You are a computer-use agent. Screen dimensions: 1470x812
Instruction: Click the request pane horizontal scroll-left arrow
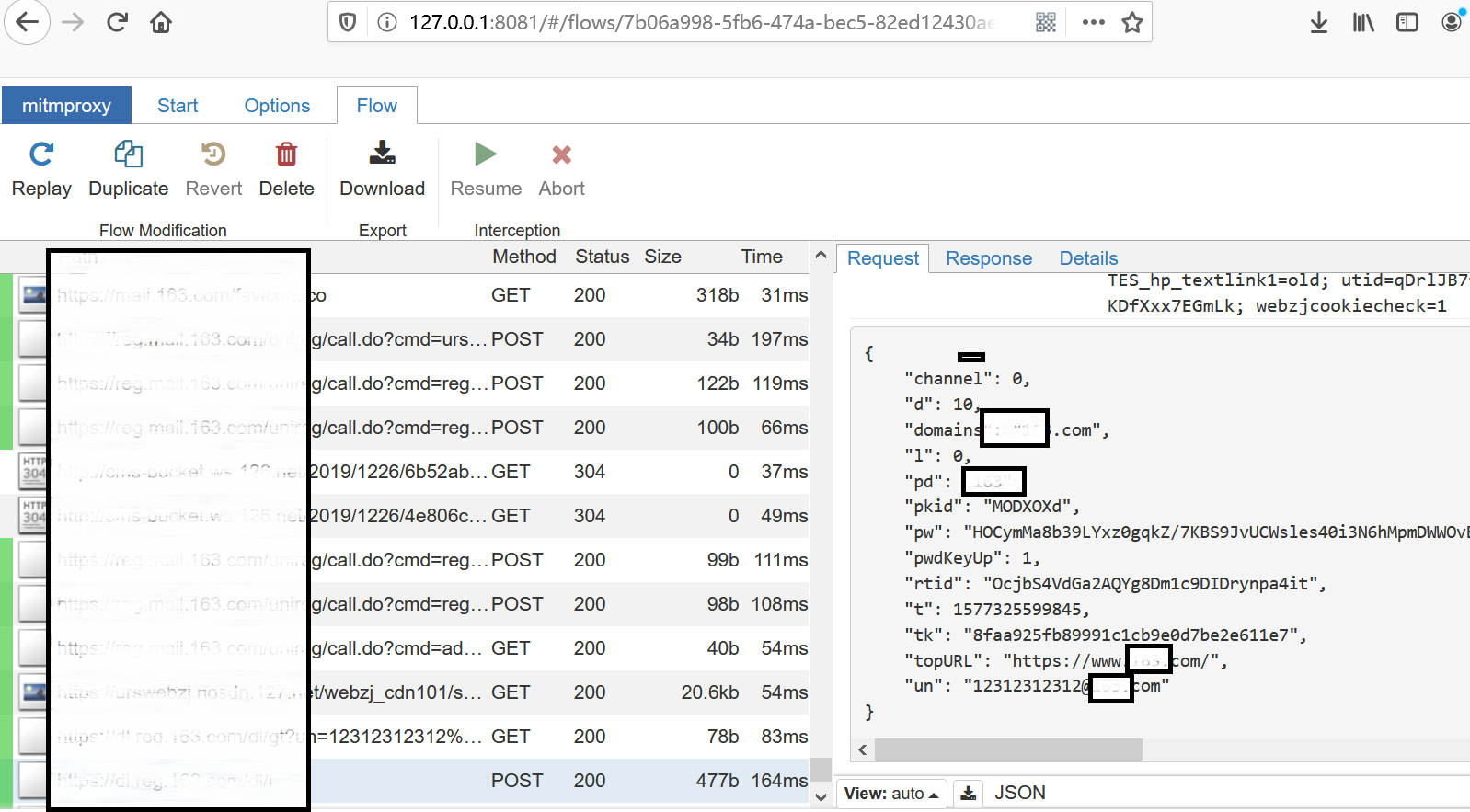[x=863, y=749]
